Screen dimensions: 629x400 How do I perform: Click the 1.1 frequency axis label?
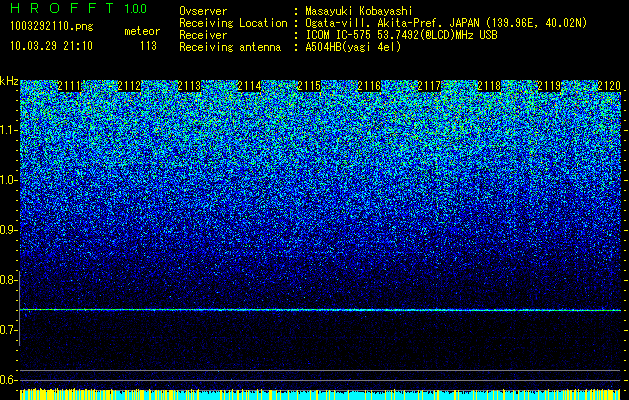pyautogui.click(x=8, y=130)
